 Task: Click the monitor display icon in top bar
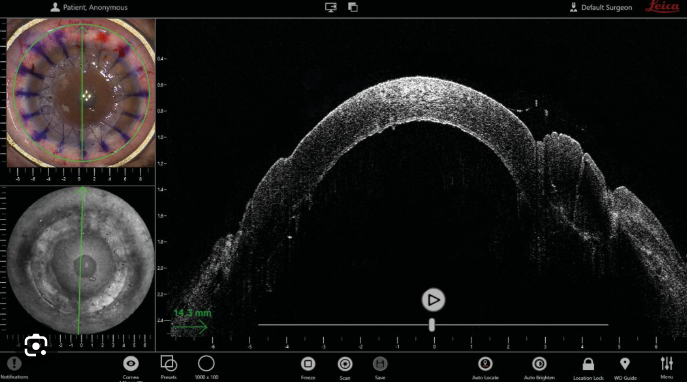(x=331, y=7)
